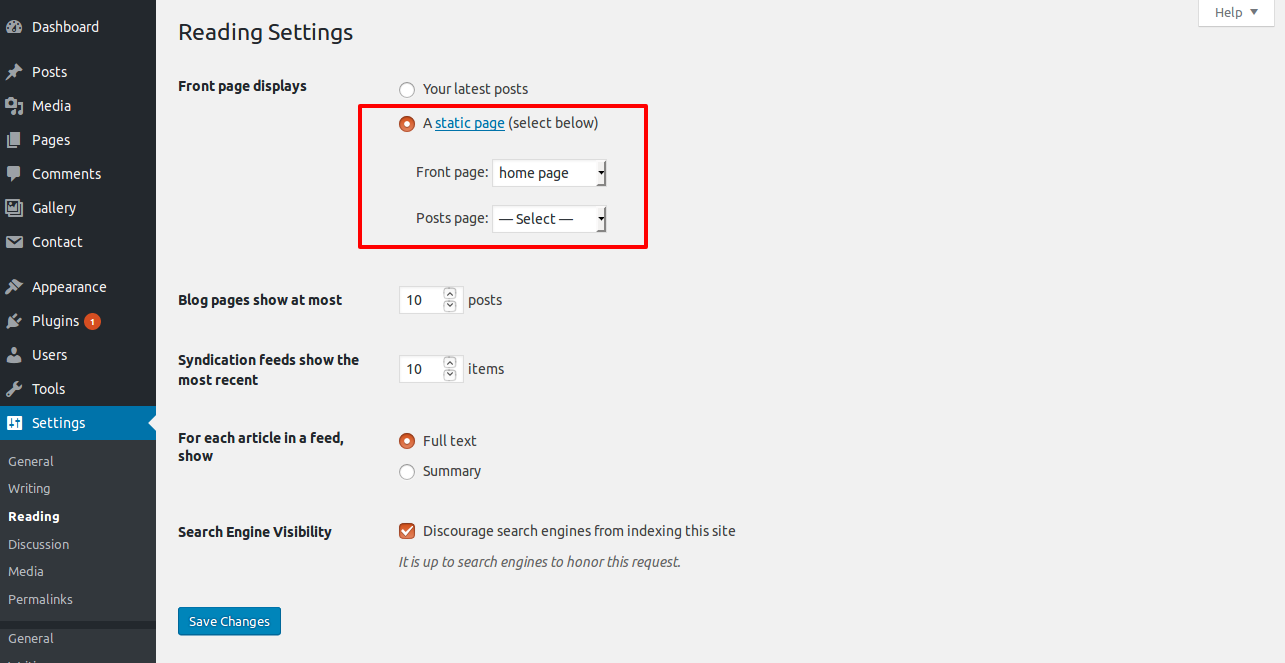Viewport: 1285px width, 663px height.
Task: Choose the Summary feed option
Action: click(407, 472)
